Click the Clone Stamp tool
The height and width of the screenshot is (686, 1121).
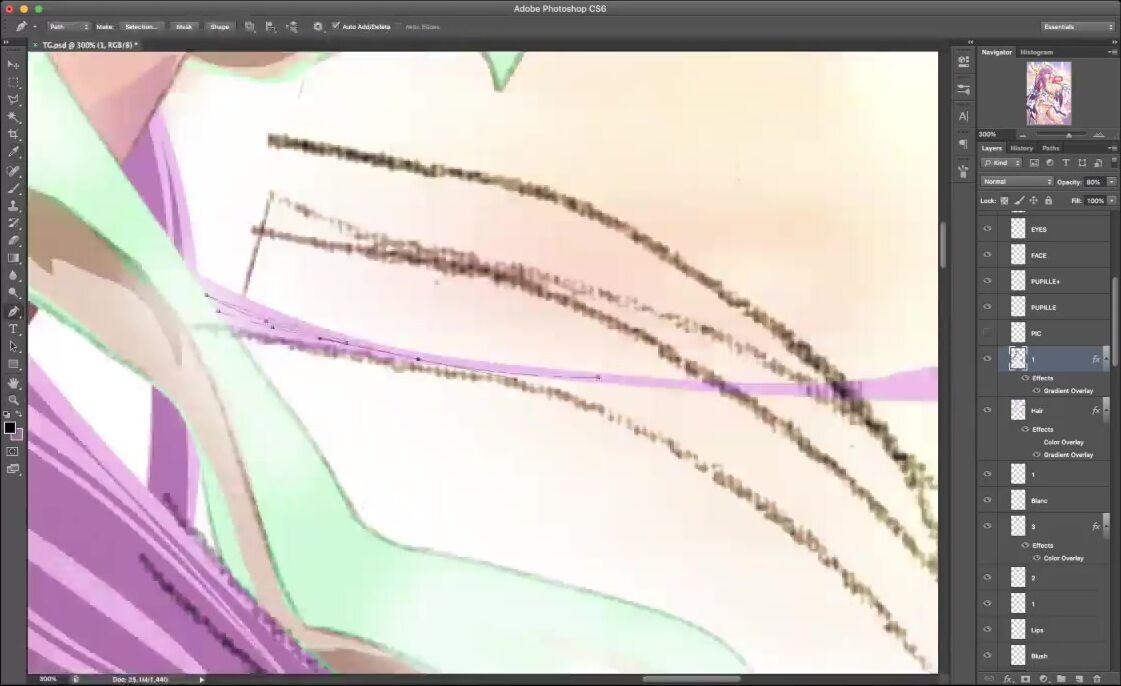point(13,206)
